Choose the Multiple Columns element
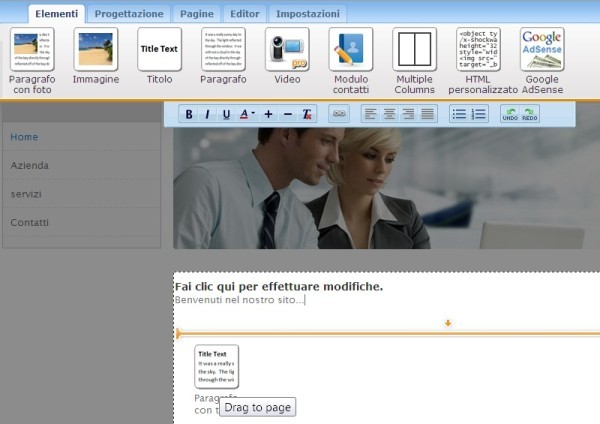 [414, 49]
